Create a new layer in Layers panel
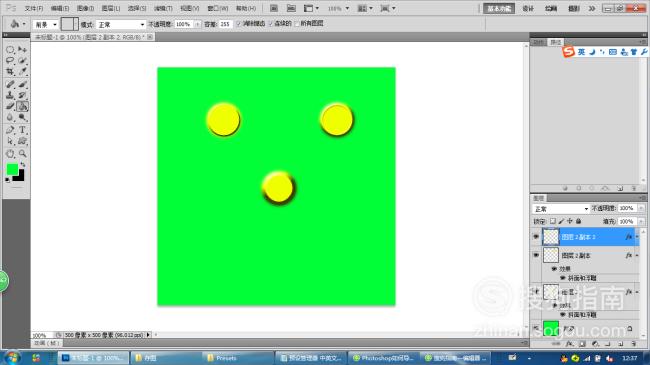650x365 pixels. coord(621,344)
